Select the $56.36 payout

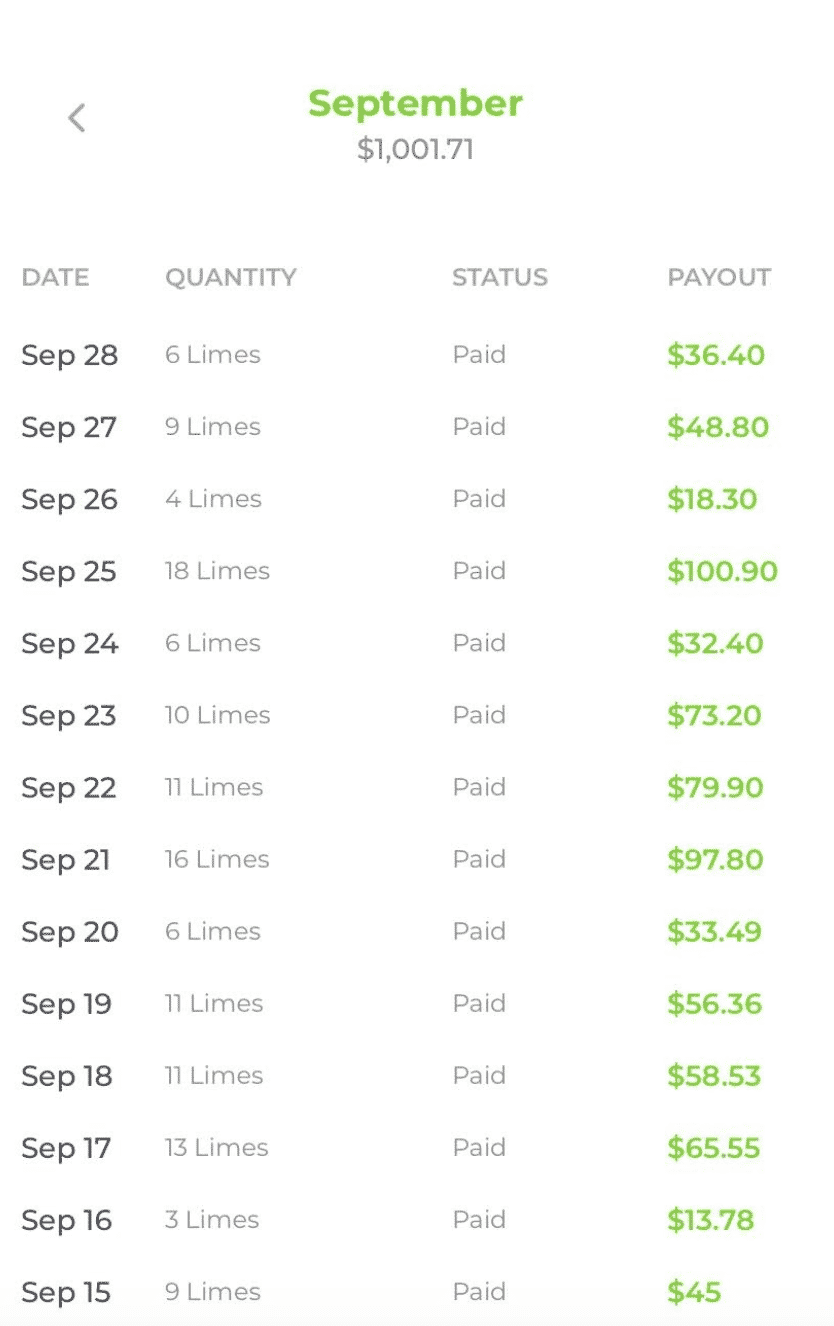pos(714,1003)
